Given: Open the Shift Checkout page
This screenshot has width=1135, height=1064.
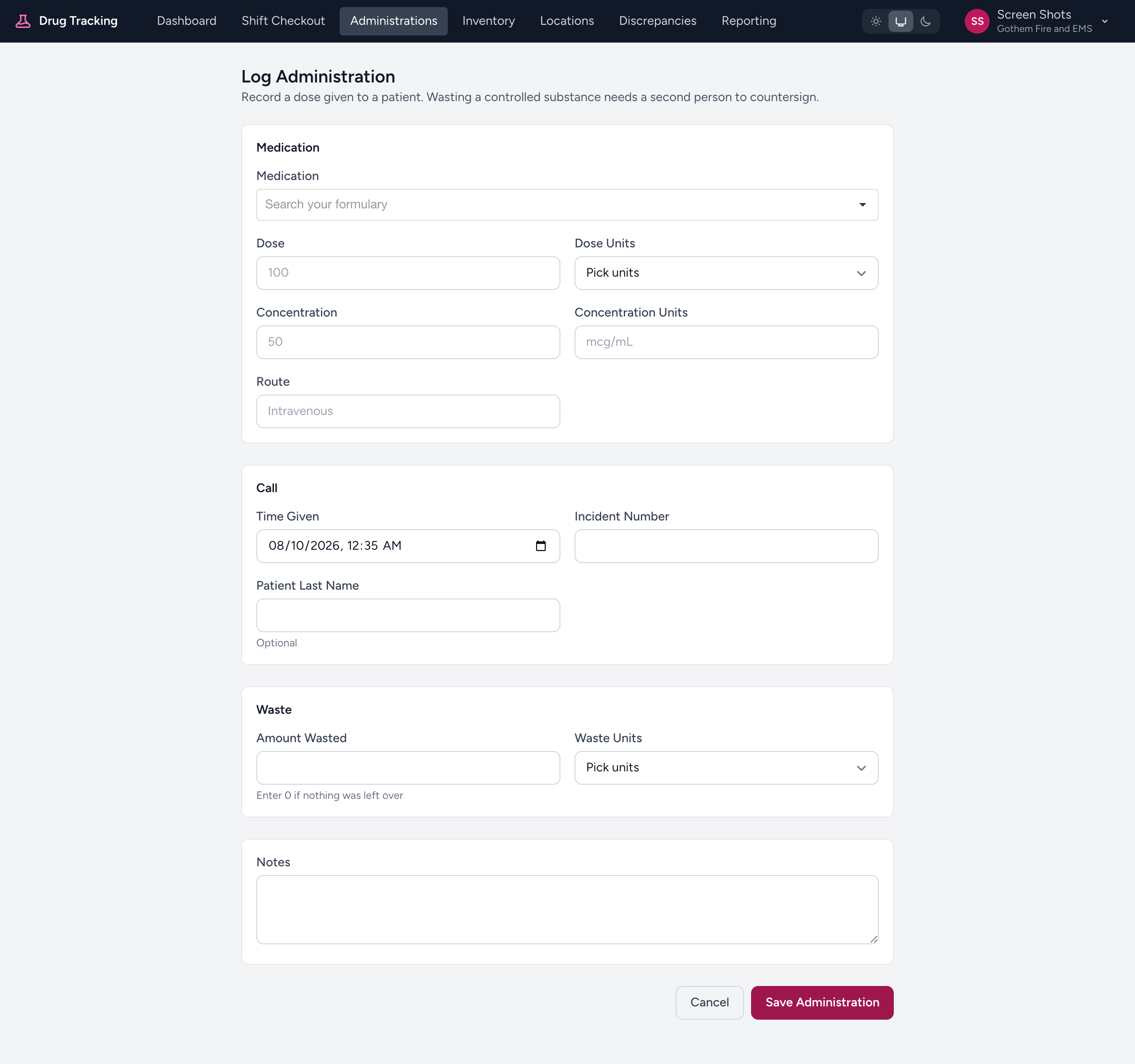Looking at the screenshot, I should tap(283, 21).
